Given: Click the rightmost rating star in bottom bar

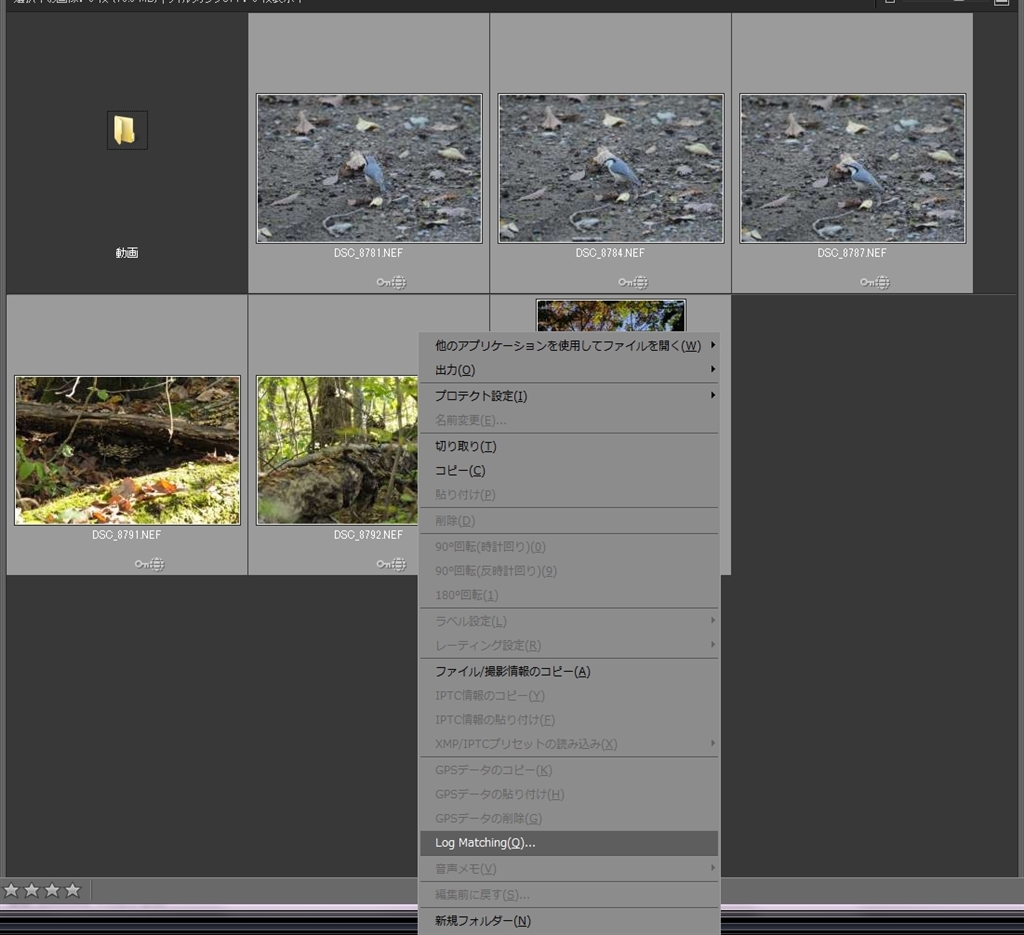Looking at the screenshot, I should point(73,890).
